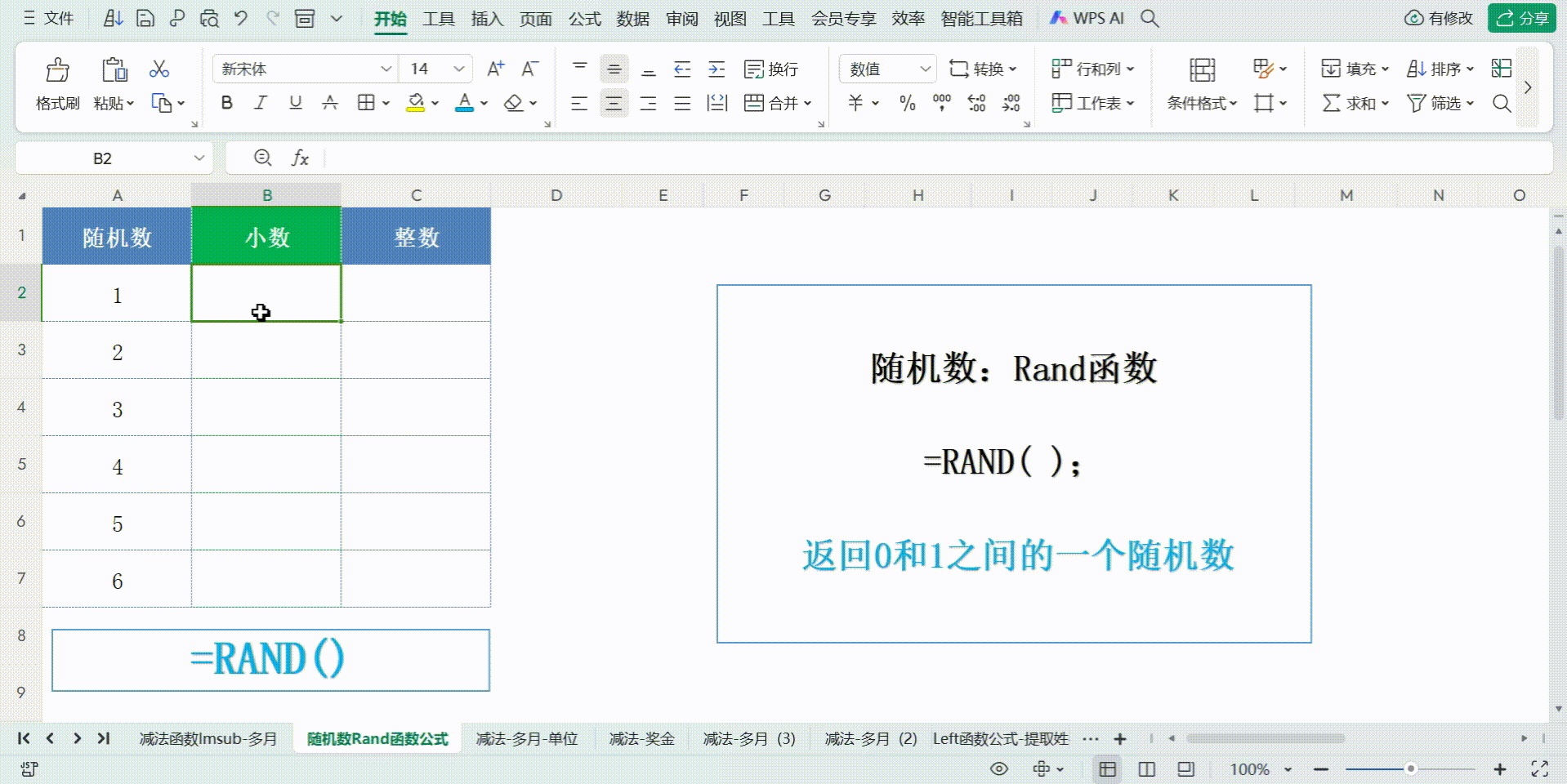The width and height of the screenshot is (1567, 784).
Task: Open the 公式 ribbon tab
Action: (584, 18)
